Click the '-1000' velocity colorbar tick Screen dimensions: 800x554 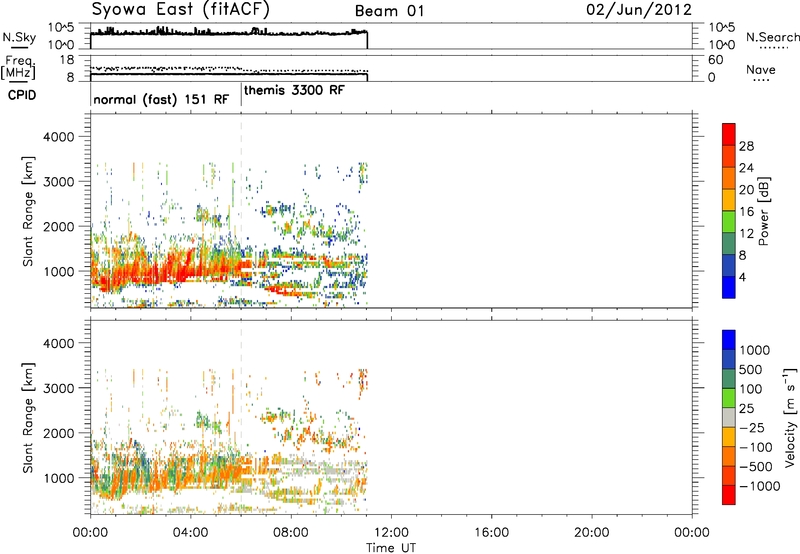(759, 486)
